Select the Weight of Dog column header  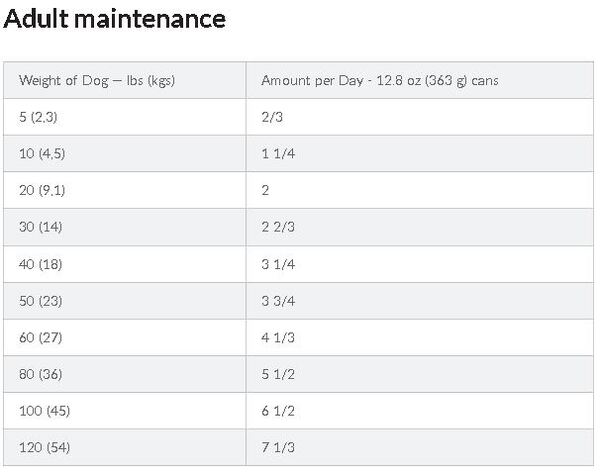click(125, 80)
